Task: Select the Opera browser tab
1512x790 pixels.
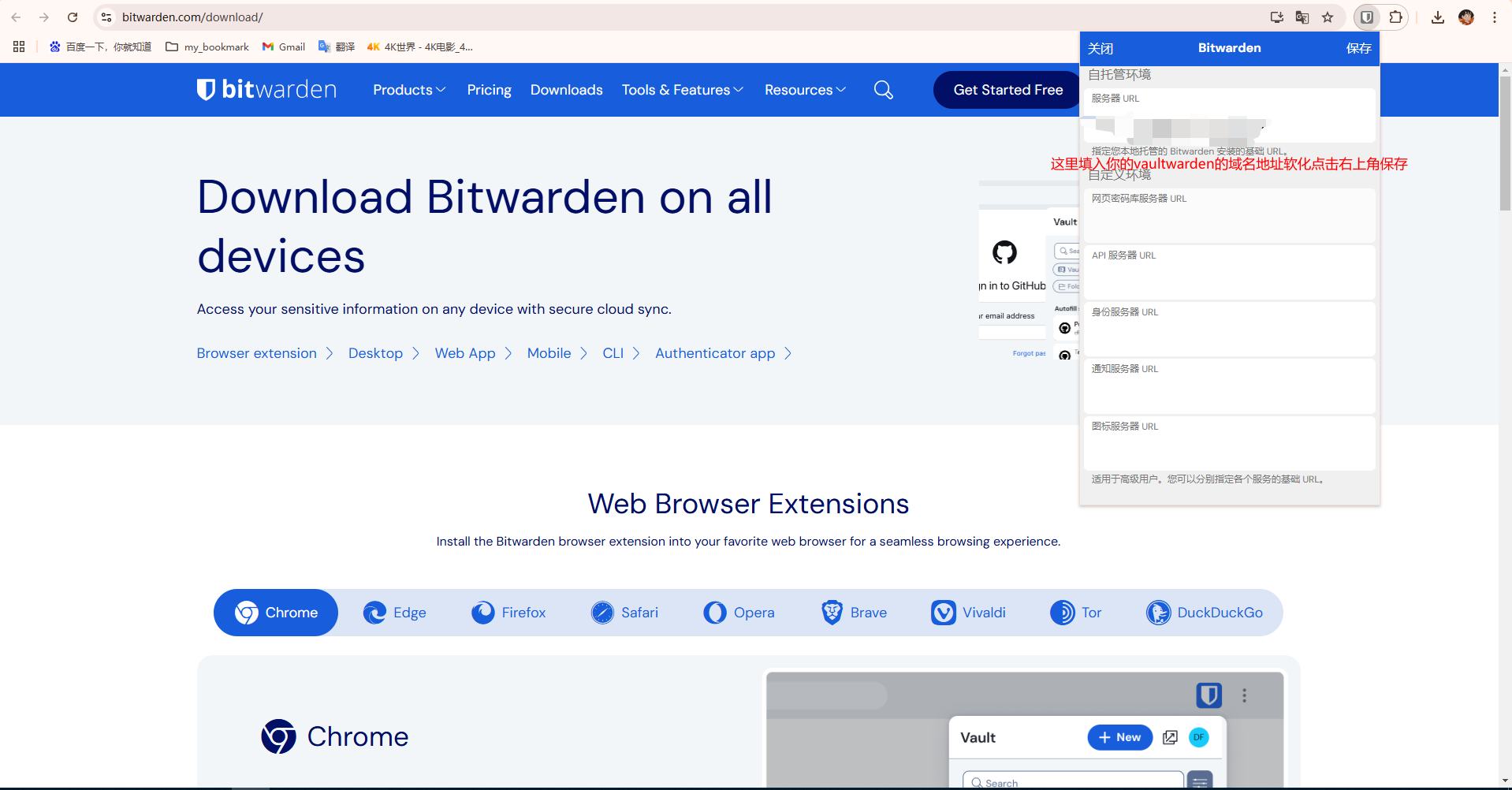Action: (x=739, y=613)
